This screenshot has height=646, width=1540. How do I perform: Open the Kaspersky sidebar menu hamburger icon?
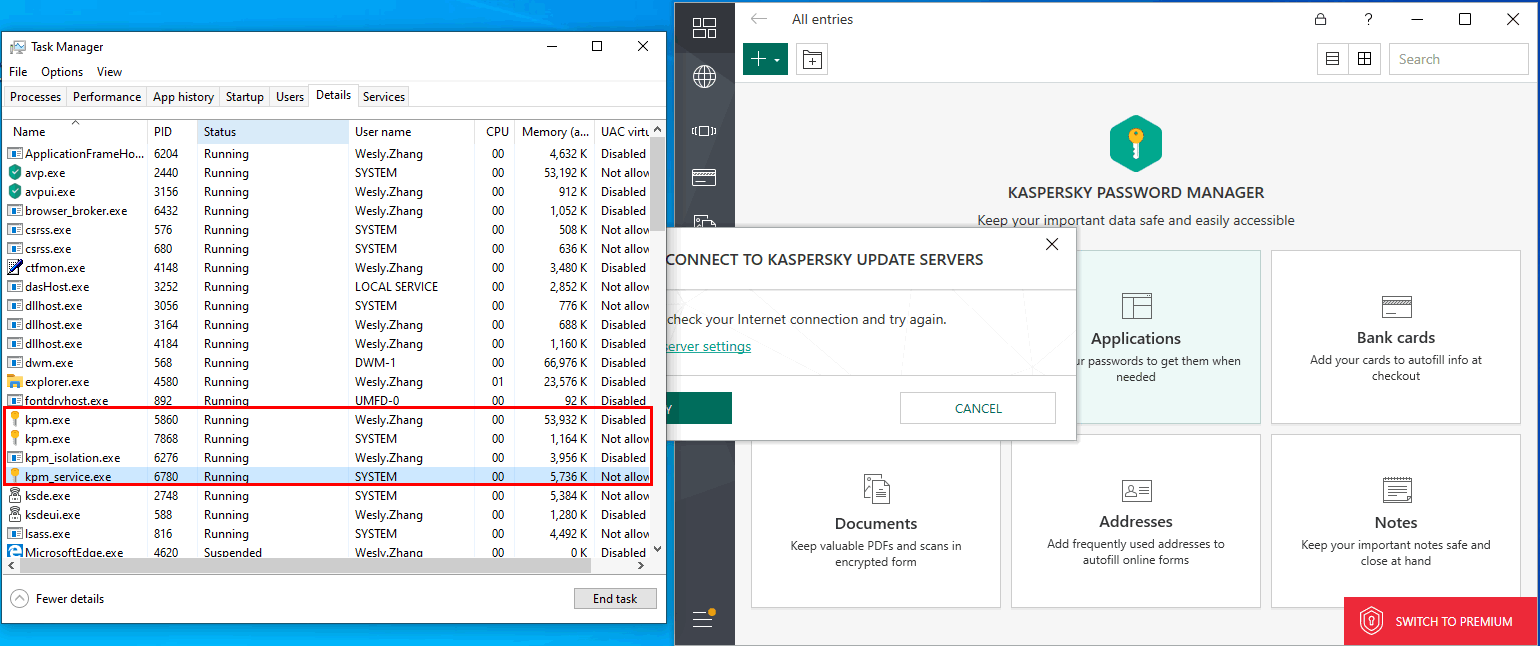click(x=703, y=619)
